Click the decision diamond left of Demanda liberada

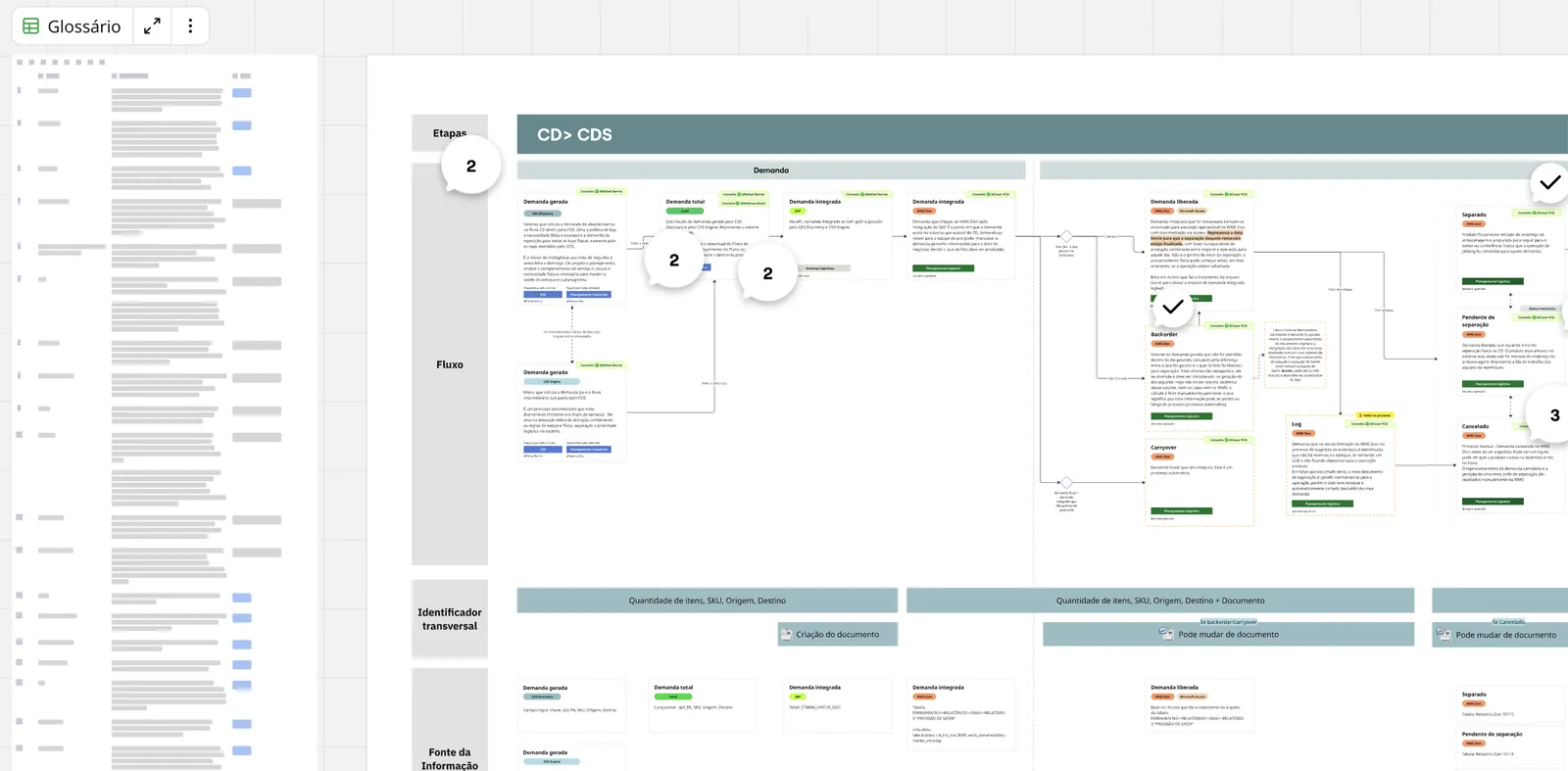pos(1066,236)
